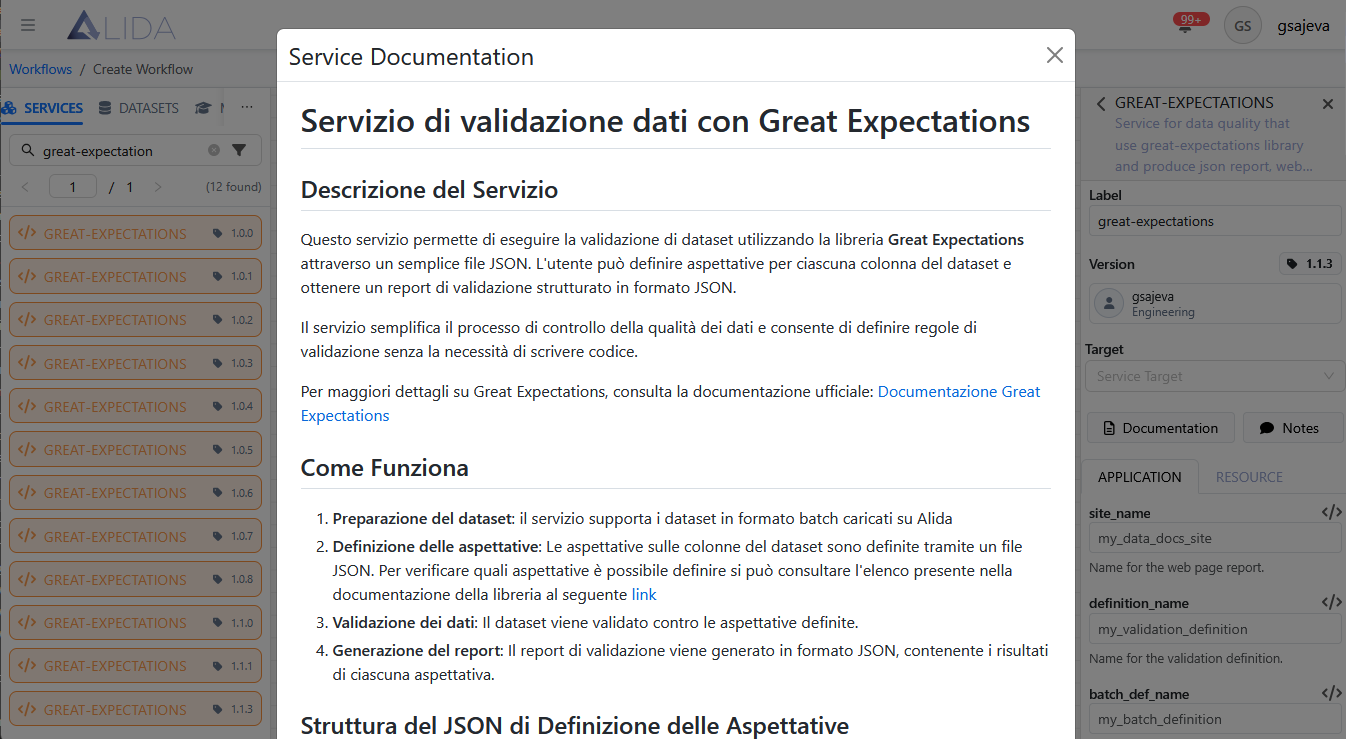Viewport: 1346px width, 739px height.
Task: Open the Notes button
Action: 1292,428
